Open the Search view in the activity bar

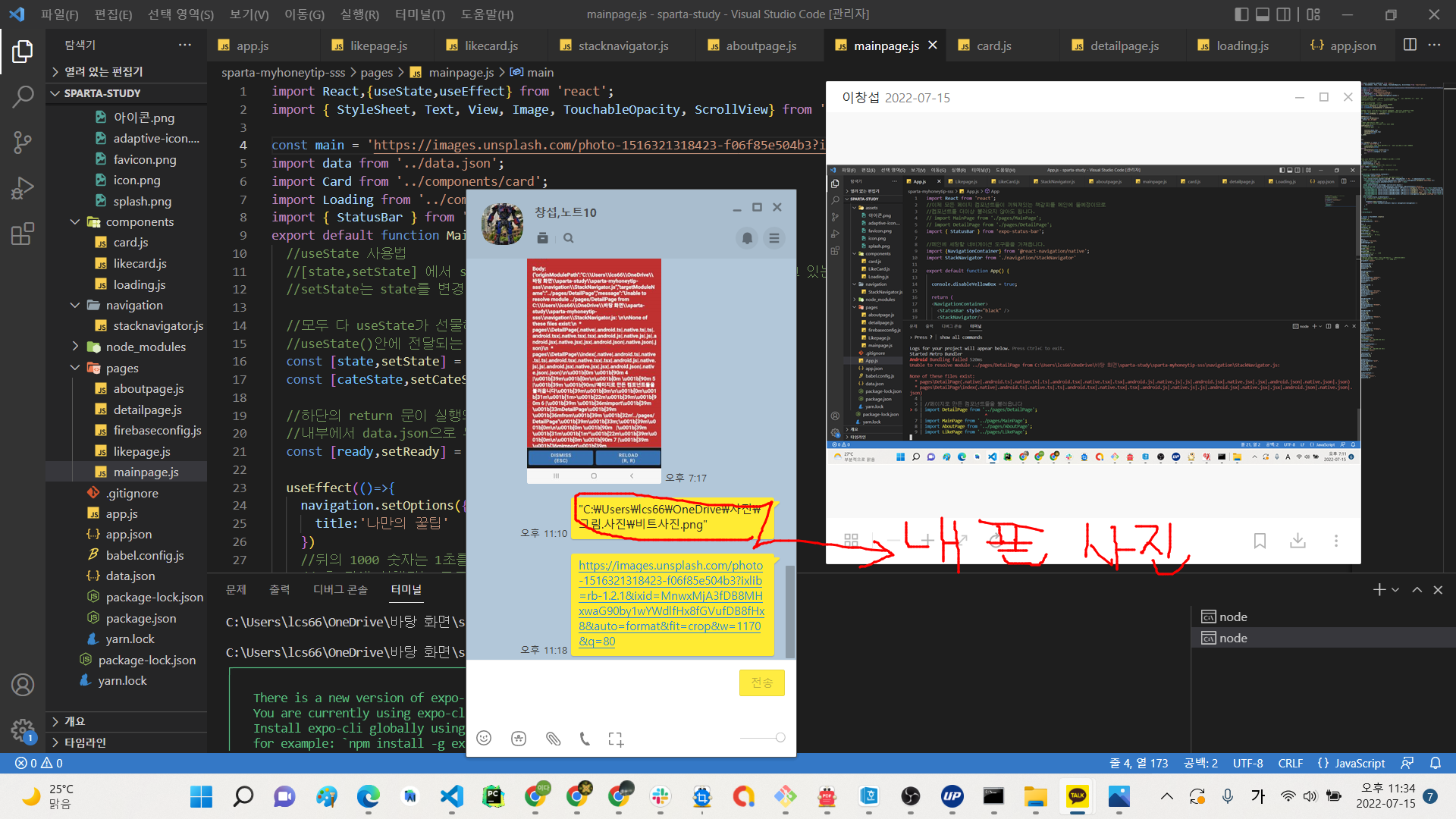23,96
